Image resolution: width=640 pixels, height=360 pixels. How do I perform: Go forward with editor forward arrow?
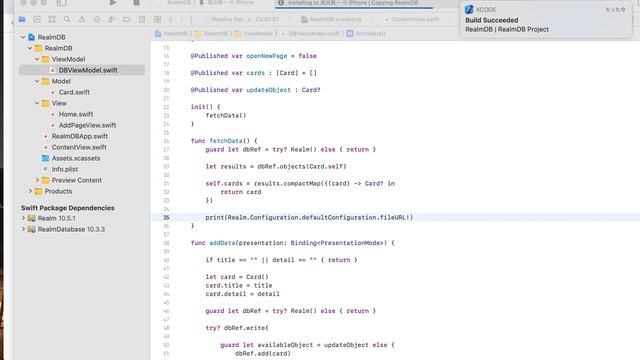[182, 19]
